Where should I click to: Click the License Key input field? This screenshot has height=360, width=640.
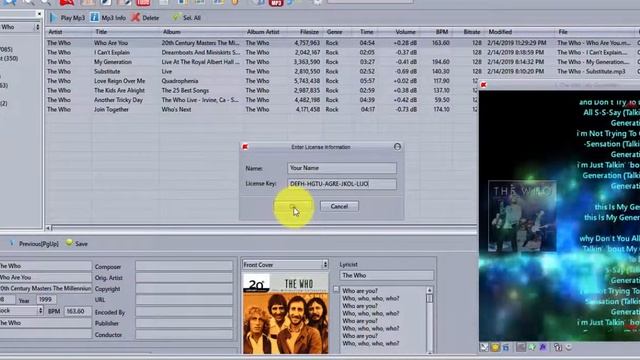click(342, 184)
